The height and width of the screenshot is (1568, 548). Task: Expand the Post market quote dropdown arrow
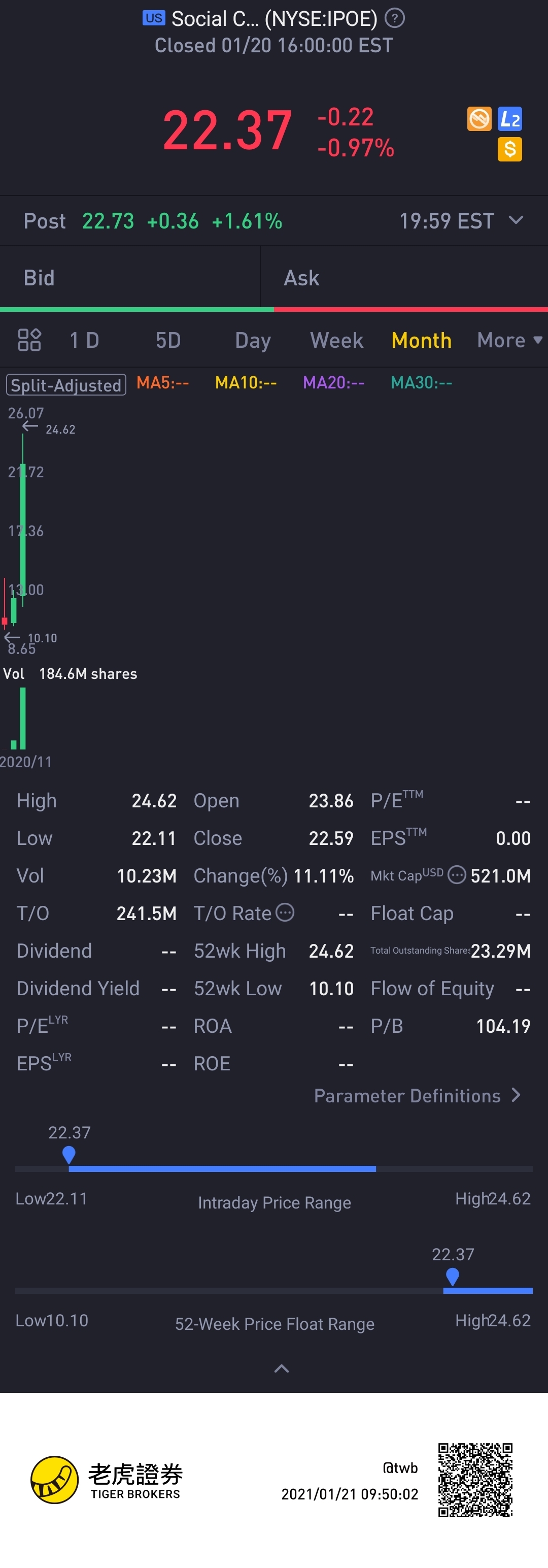(516, 220)
